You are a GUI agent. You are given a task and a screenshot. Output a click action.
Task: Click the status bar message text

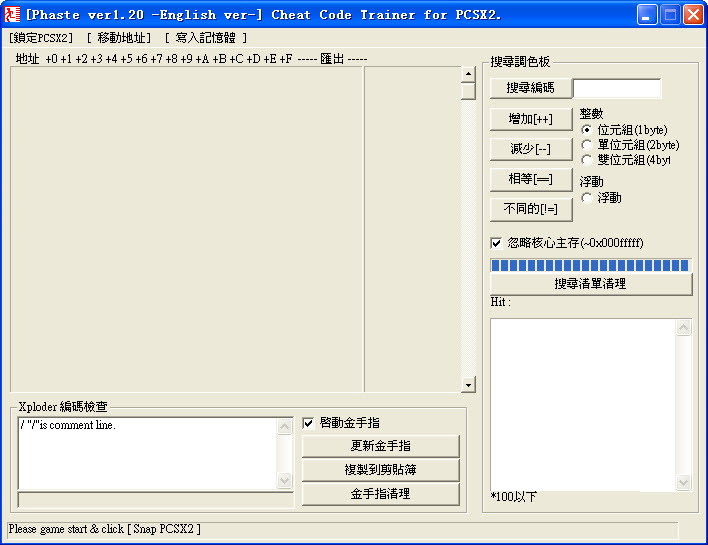point(105,529)
